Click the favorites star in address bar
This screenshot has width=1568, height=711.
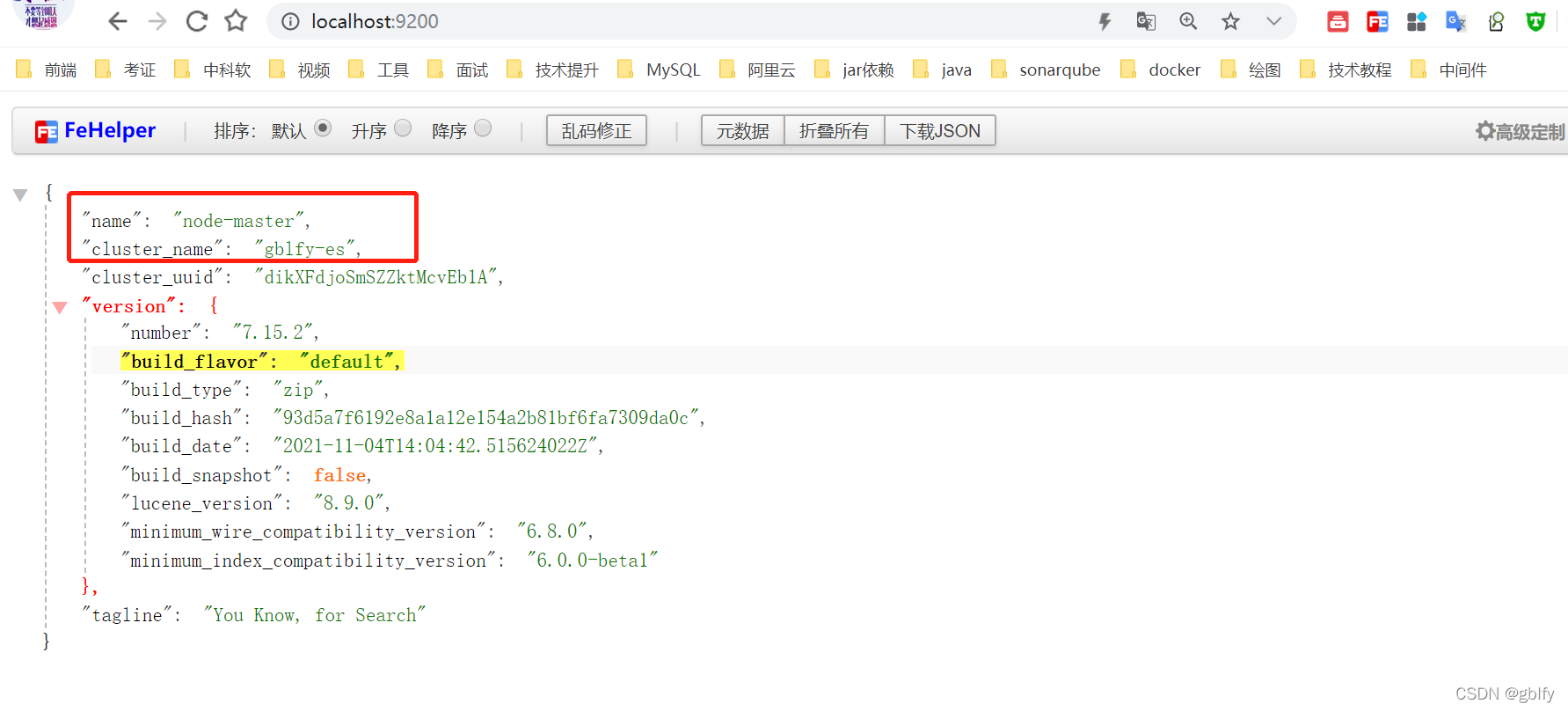(1230, 21)
